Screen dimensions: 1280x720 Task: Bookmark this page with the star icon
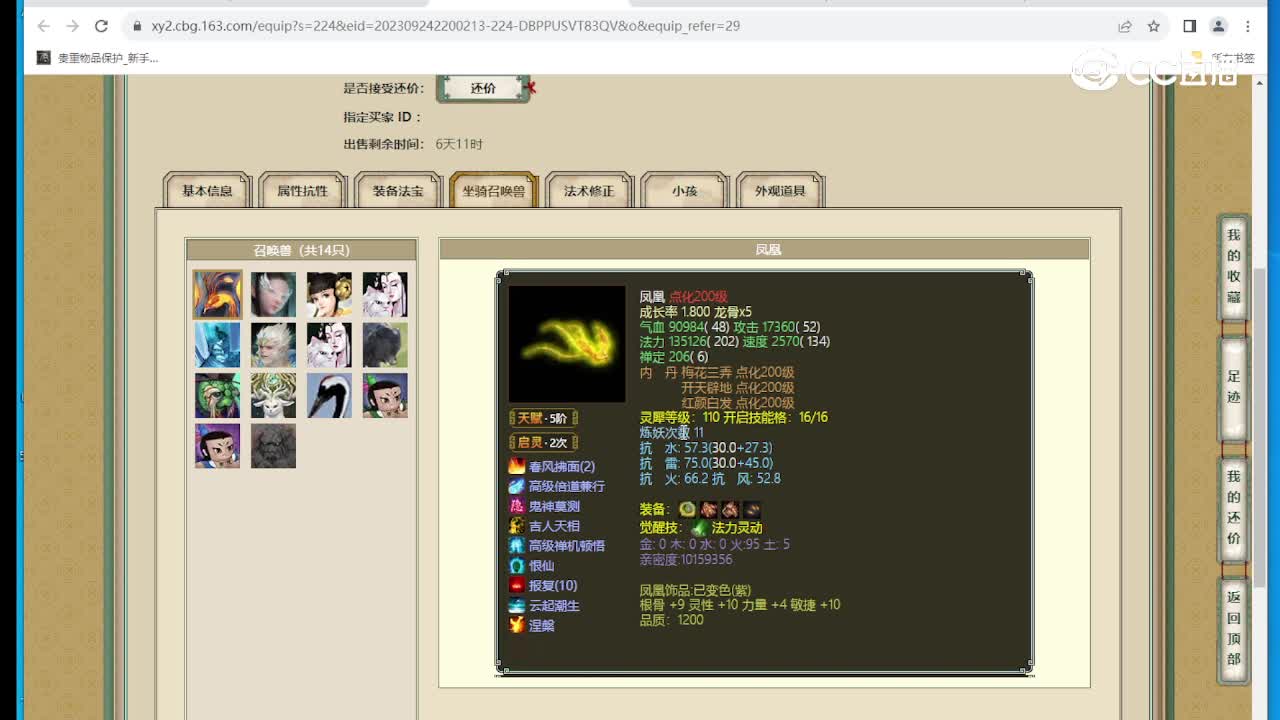[x=1153, y=26]
